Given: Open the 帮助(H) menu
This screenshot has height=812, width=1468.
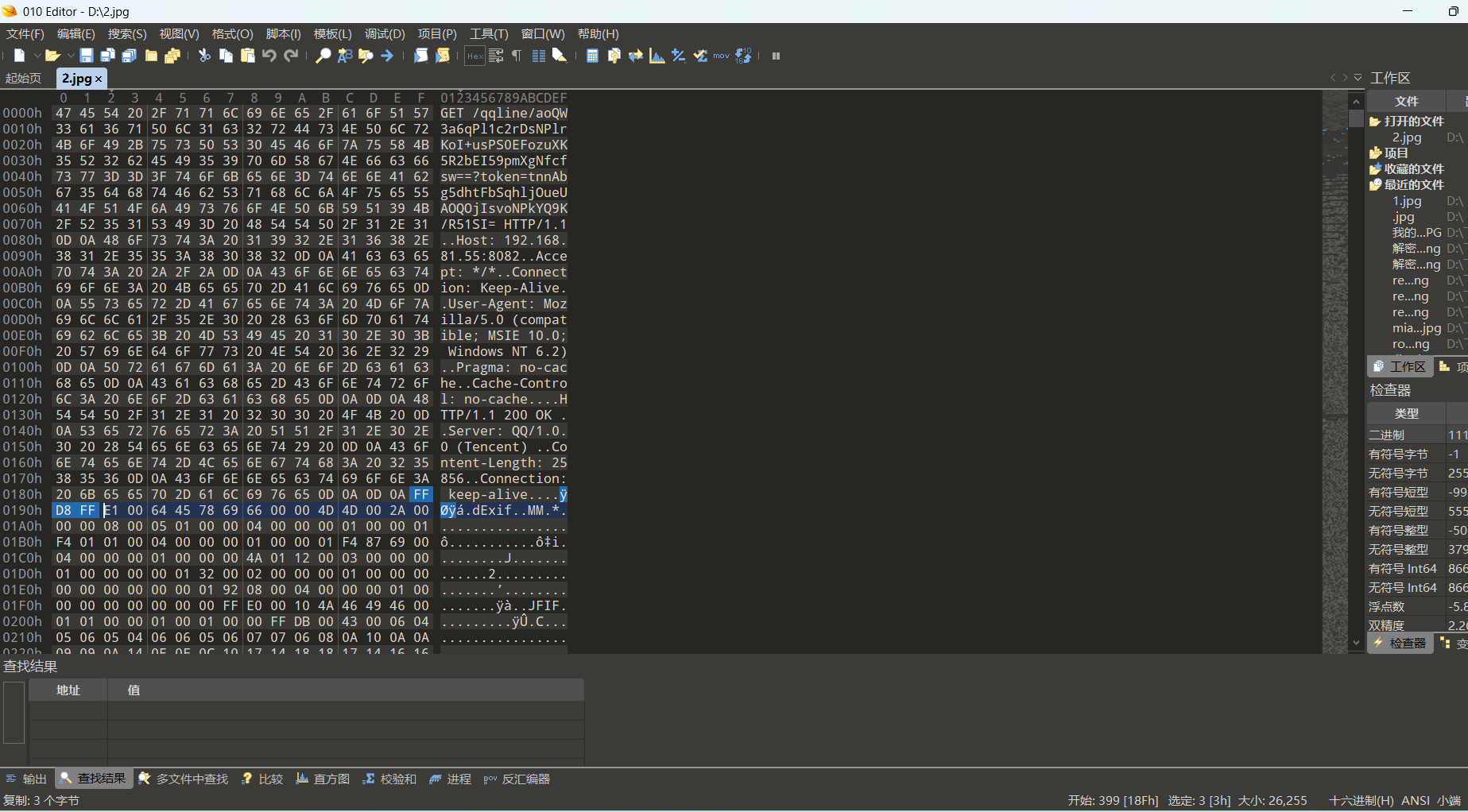Looking at the screenshot, I should coord(598,34).
